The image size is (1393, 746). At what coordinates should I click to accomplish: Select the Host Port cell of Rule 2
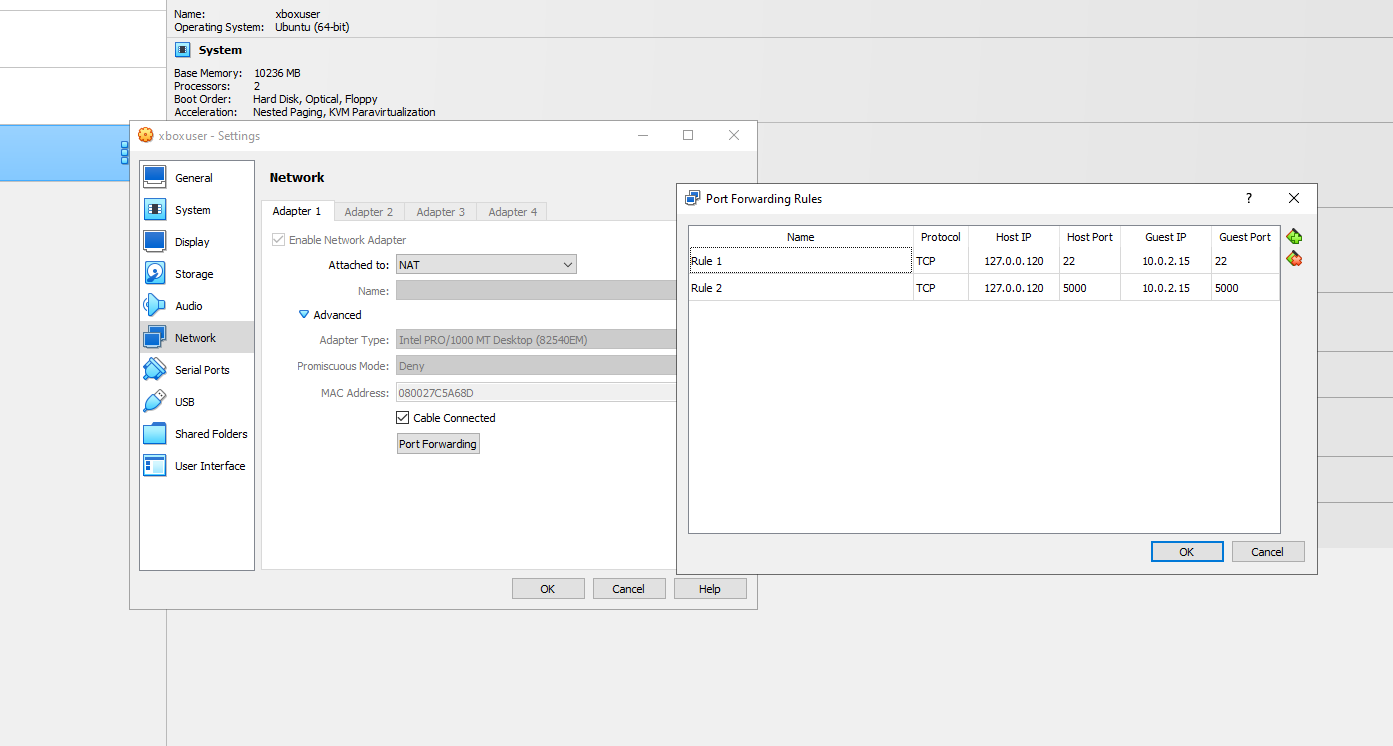point(1088,288)
